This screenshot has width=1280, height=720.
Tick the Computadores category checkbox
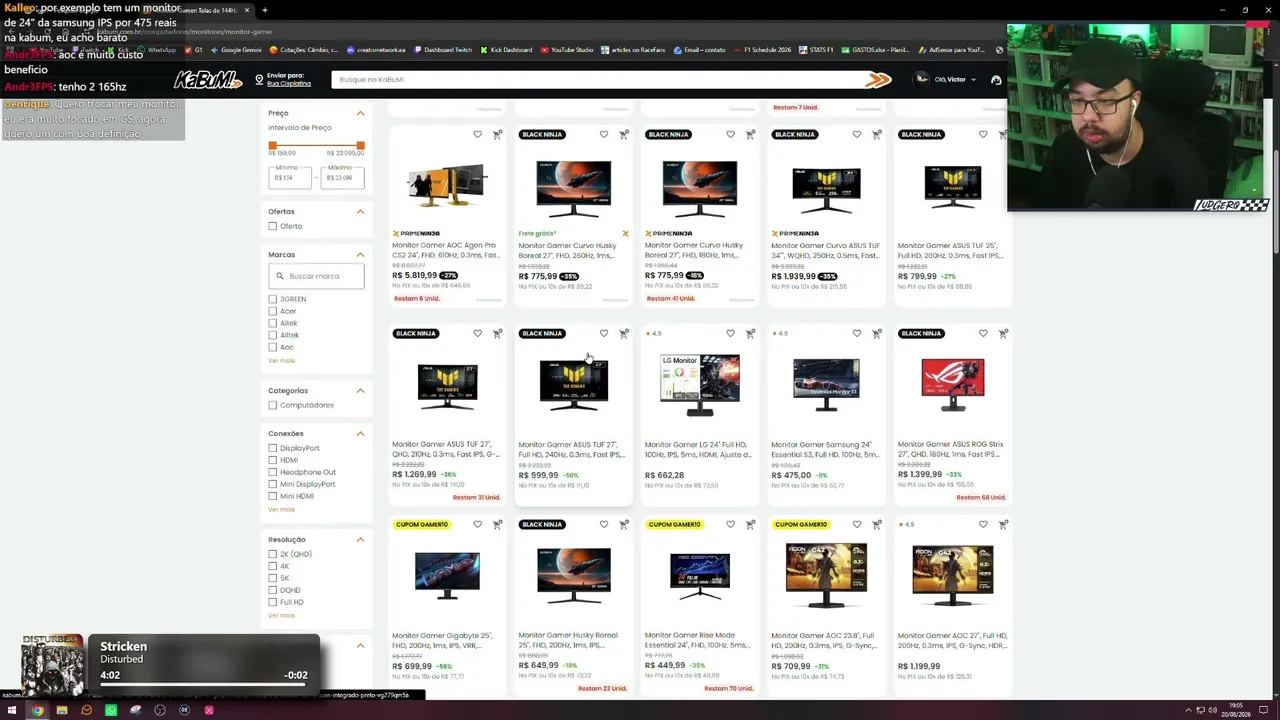(x=273, y=405)
